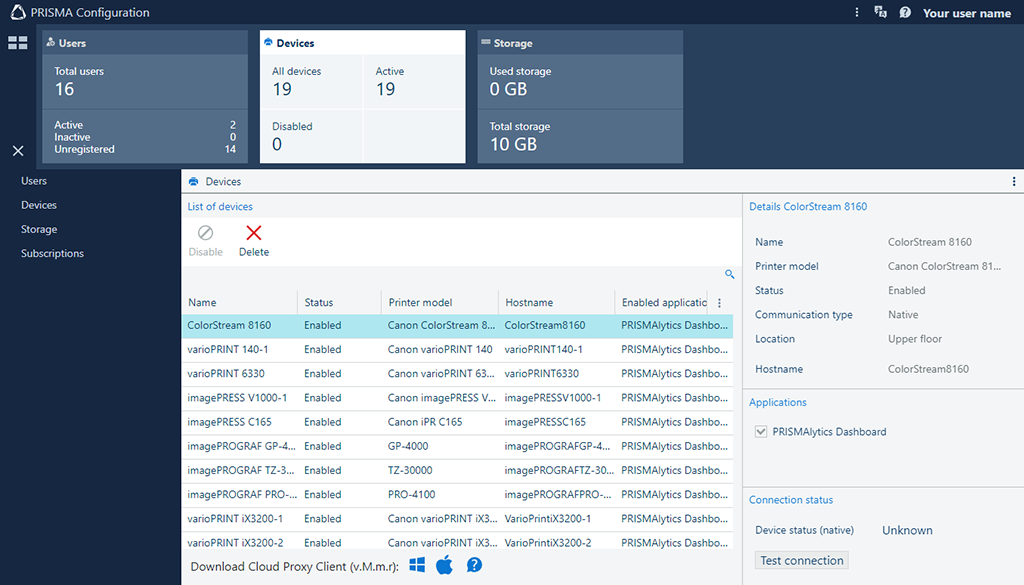Download Cloud Proxy Client for Apple
Image resolution: width=1024 pixels, height=585 pixels.
click(x=445, y=566)
